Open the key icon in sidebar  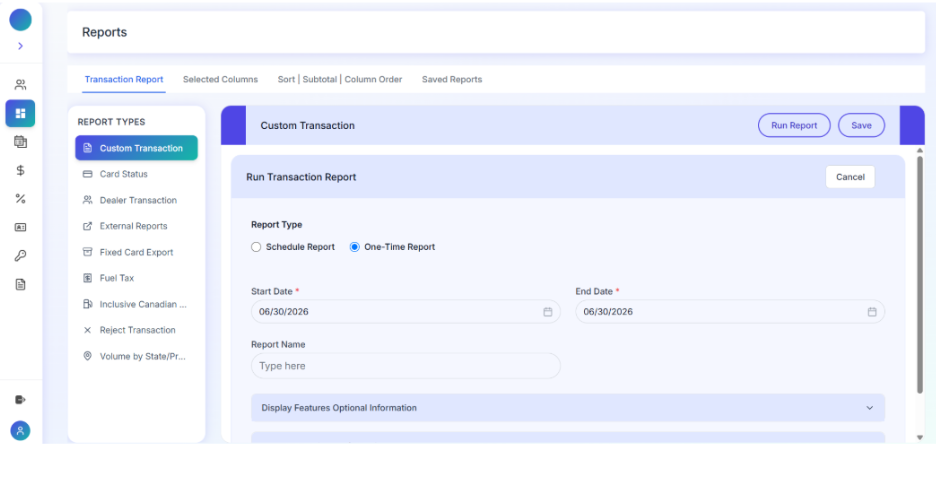click(x=20, y=256)
